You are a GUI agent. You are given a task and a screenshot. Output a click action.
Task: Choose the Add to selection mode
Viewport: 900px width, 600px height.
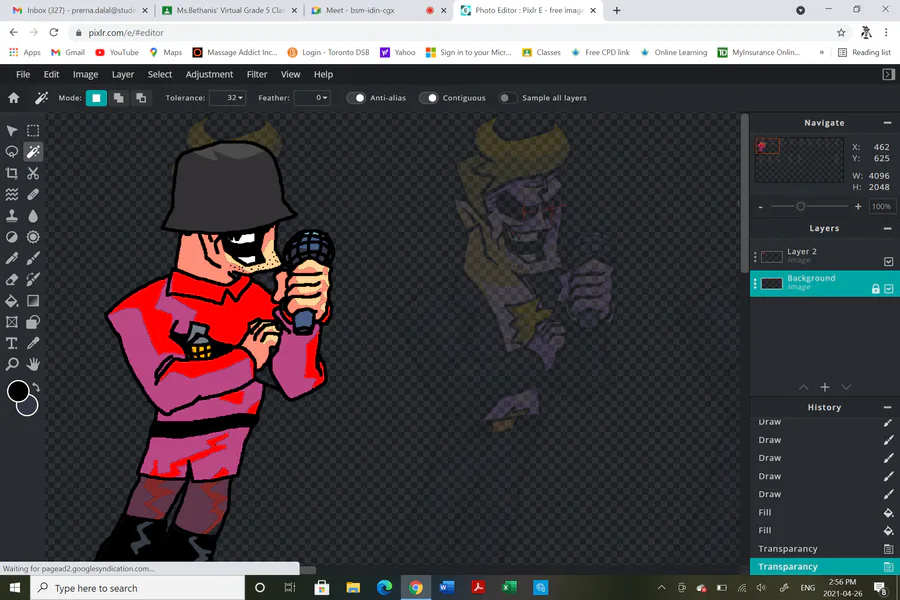(119, 98)
